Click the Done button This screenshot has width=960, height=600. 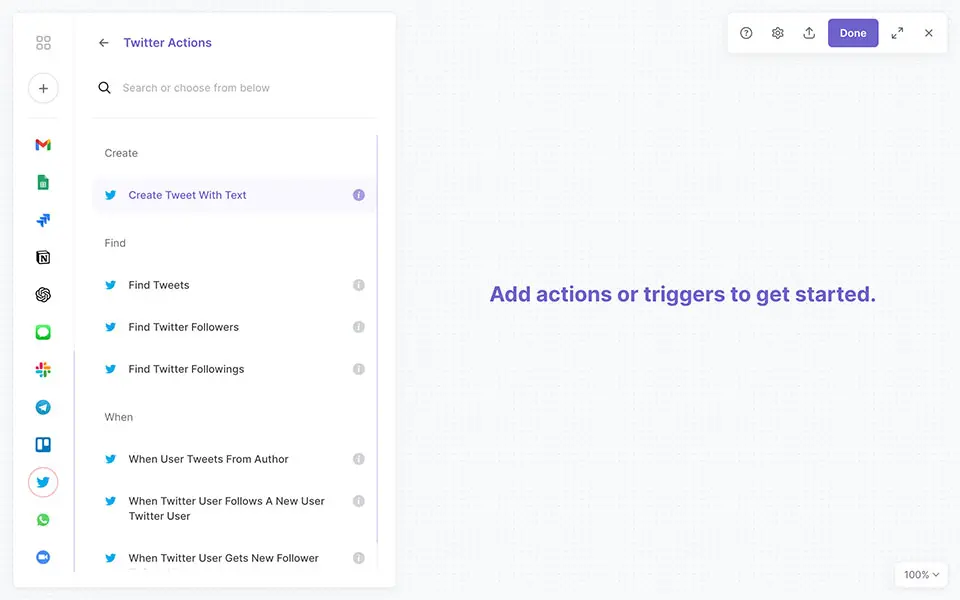click(853, 33)
